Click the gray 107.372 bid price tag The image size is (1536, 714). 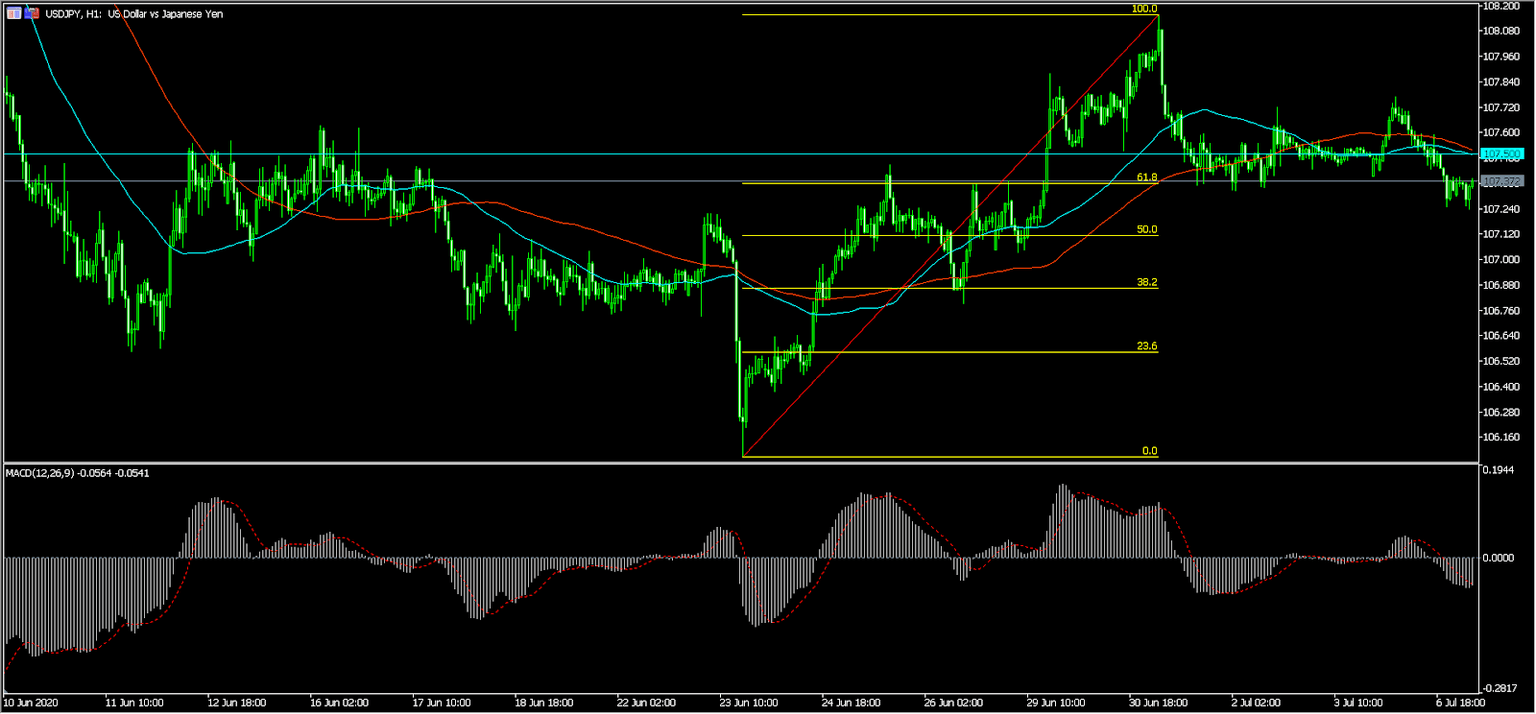[x=1502, y=182]
